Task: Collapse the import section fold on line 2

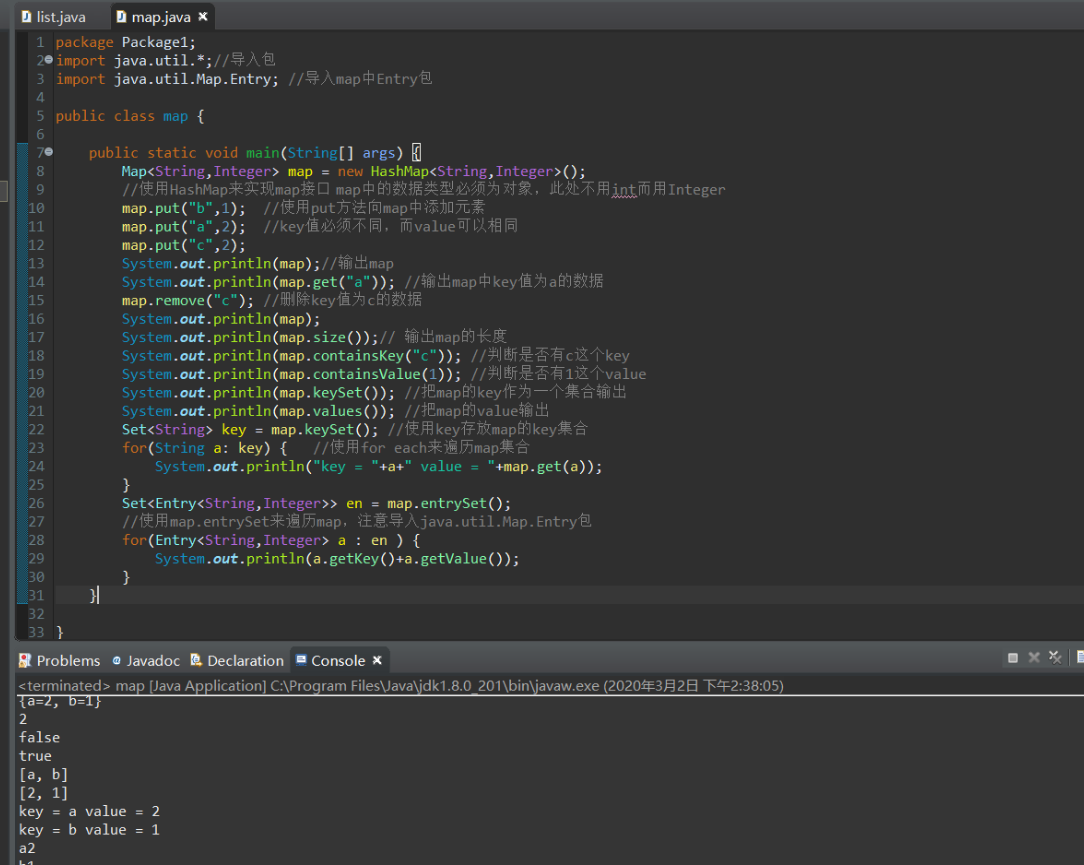Action: (x=48, y=61)
